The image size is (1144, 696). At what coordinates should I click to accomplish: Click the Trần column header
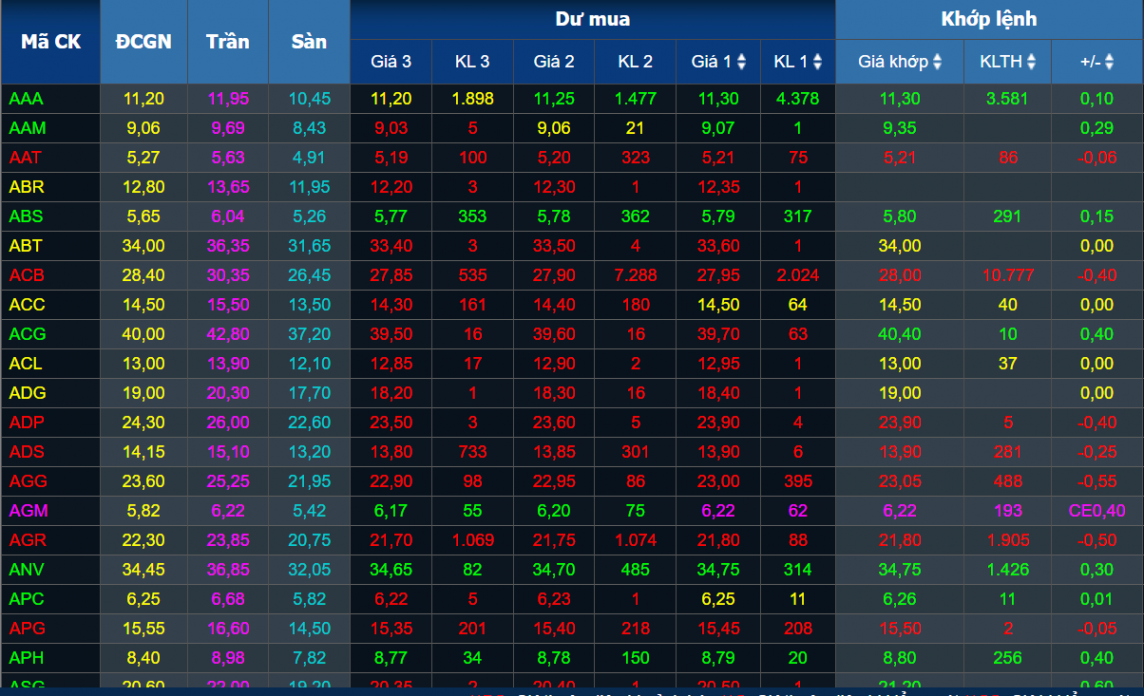(x=227, y=42)
